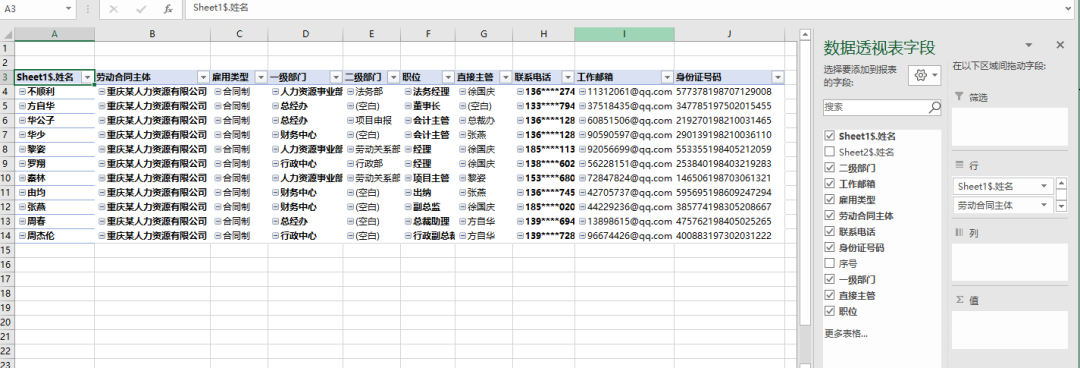Open the 直接主管 header filter dropdown
1080x368 pixels.
coord(506,77)
